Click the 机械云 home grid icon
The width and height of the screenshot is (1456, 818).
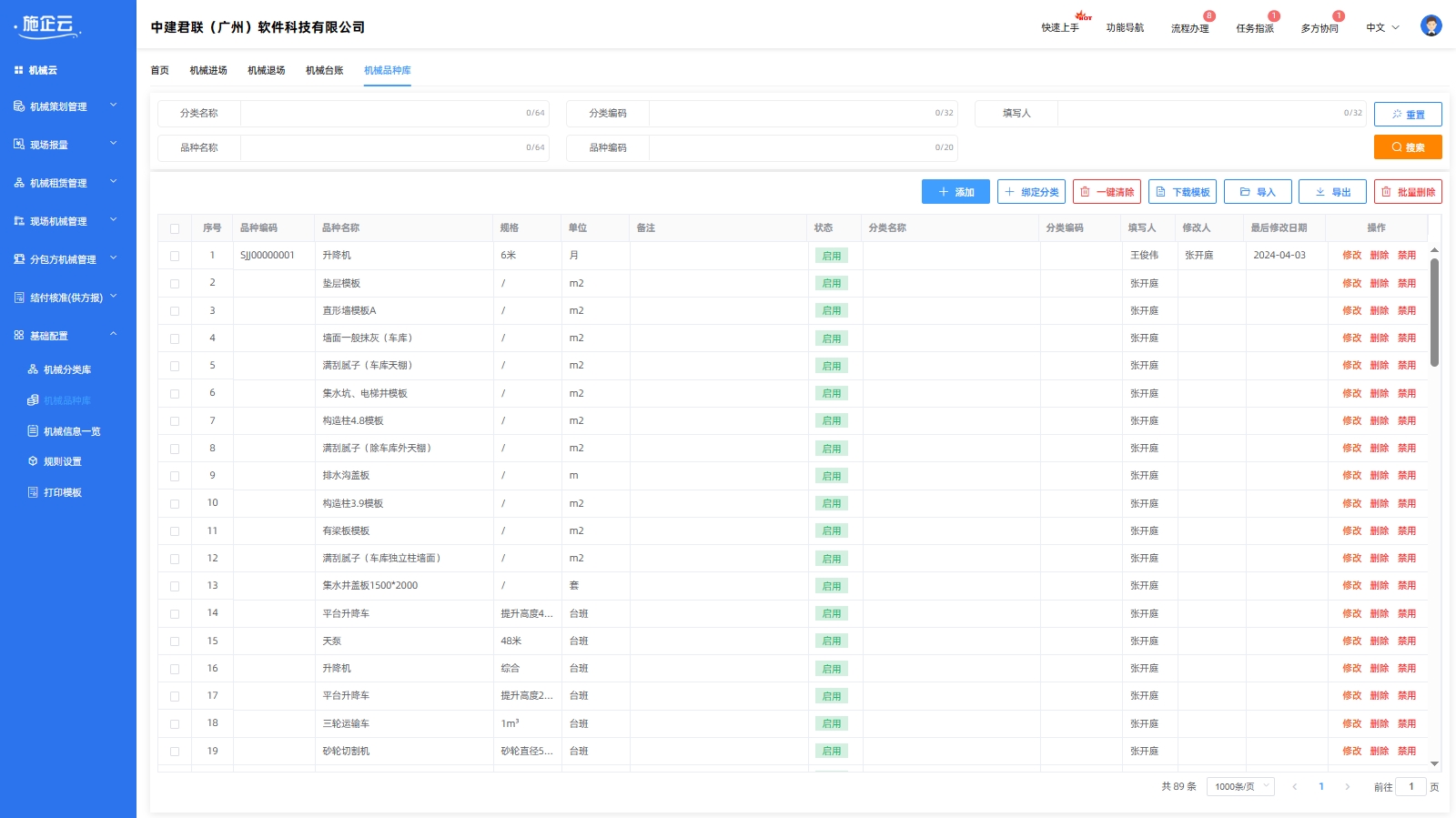click(18, 70)
